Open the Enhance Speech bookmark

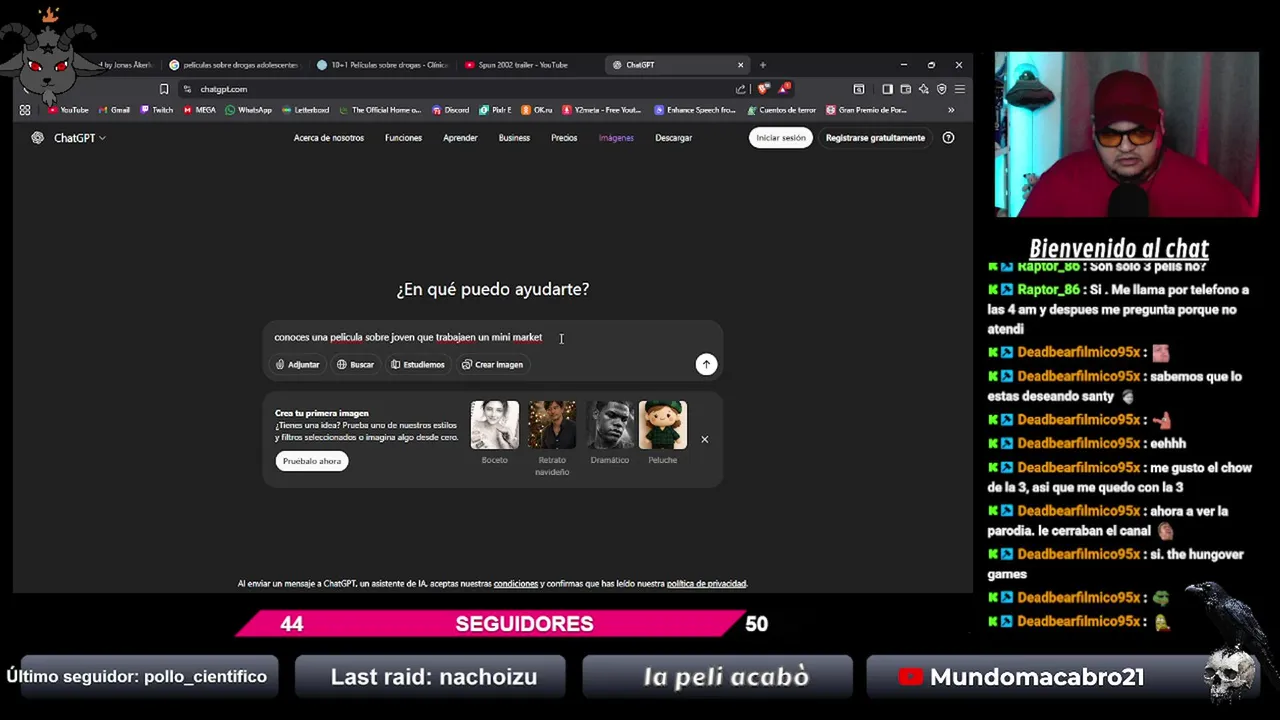pyautogui.click(x=695, y=110)
